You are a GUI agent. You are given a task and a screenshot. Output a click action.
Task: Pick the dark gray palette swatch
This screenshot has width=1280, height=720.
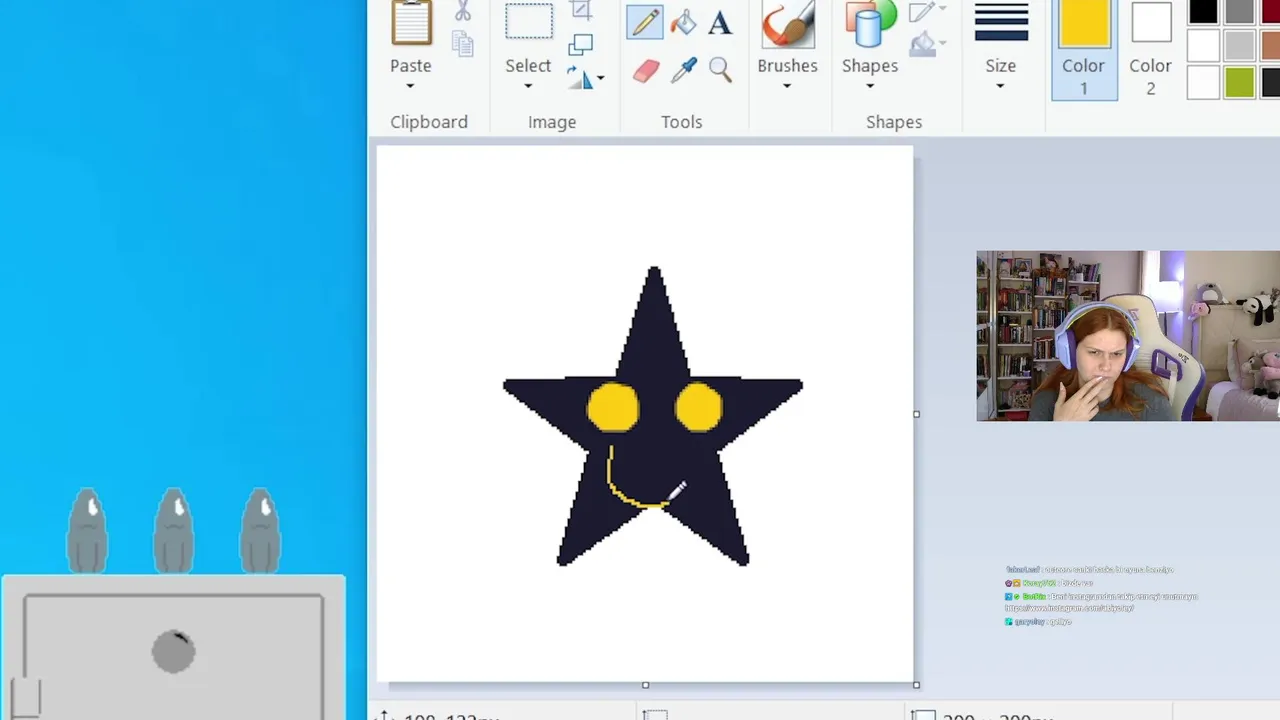1239,11
